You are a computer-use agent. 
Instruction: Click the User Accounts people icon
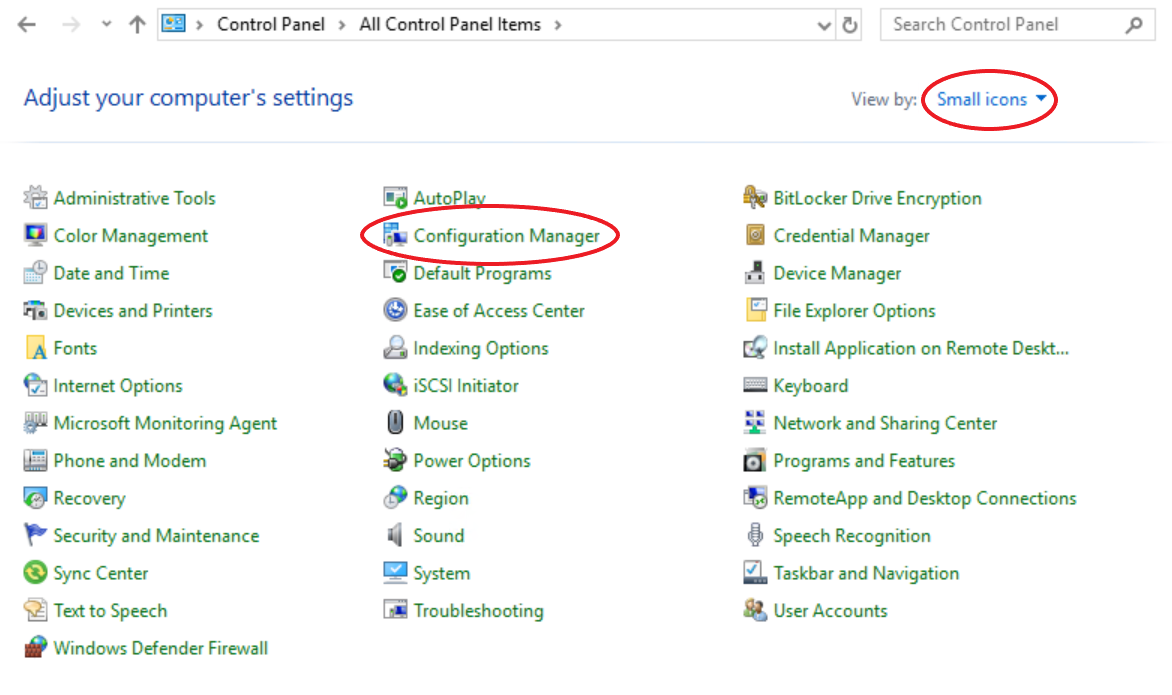[755, 611]
